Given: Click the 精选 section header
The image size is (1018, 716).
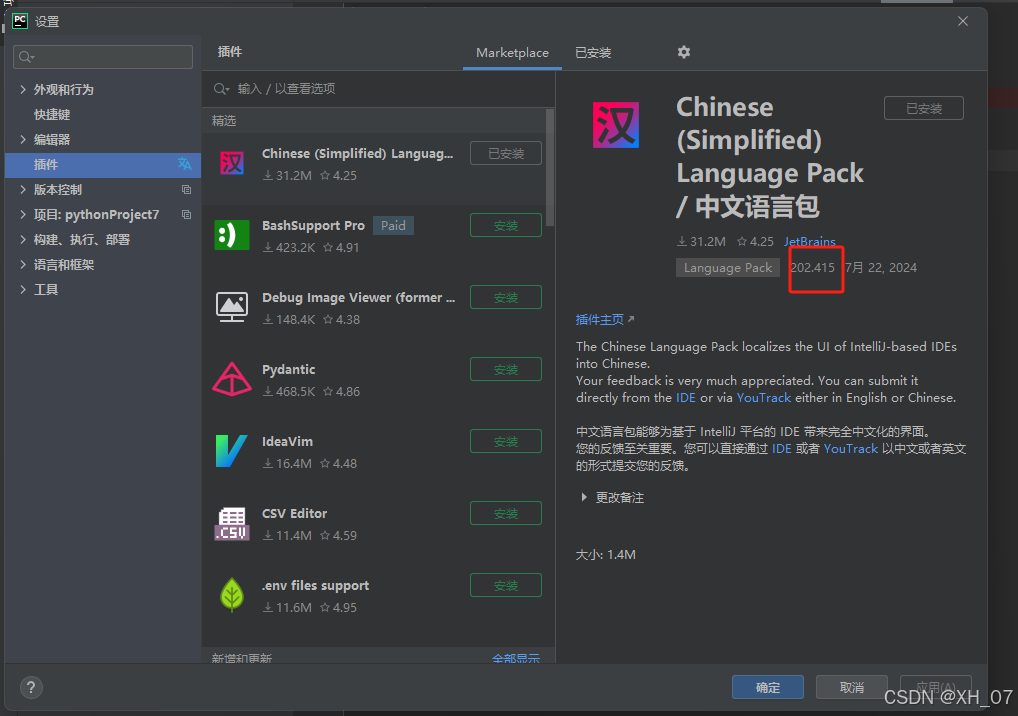Looking at the screenshot, I should (224, 121).
